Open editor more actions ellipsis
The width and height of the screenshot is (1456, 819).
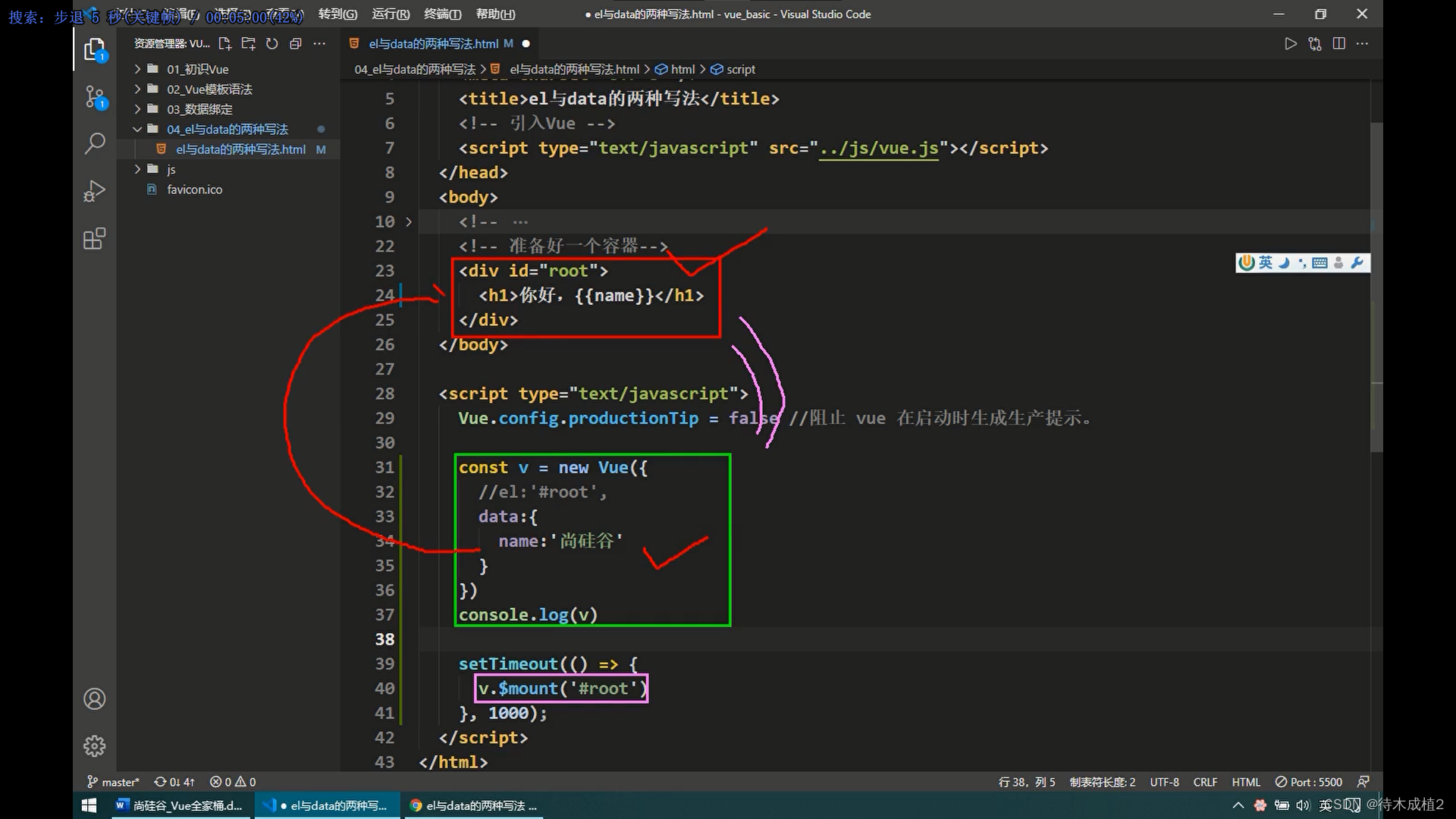click(x=1363, y=44)
